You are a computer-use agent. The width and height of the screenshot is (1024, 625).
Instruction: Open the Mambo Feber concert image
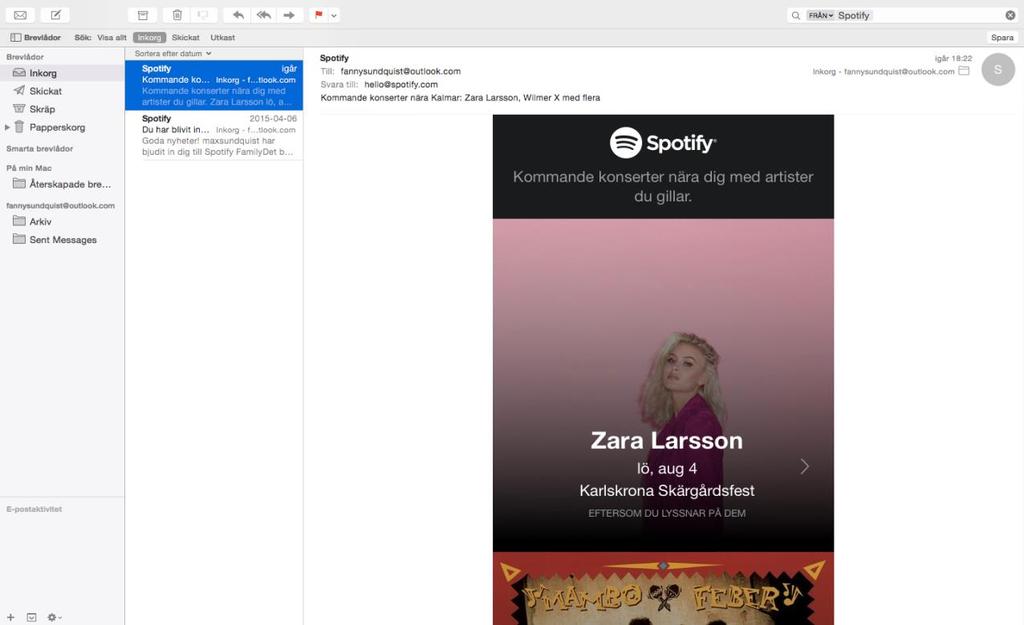point(663,588)
